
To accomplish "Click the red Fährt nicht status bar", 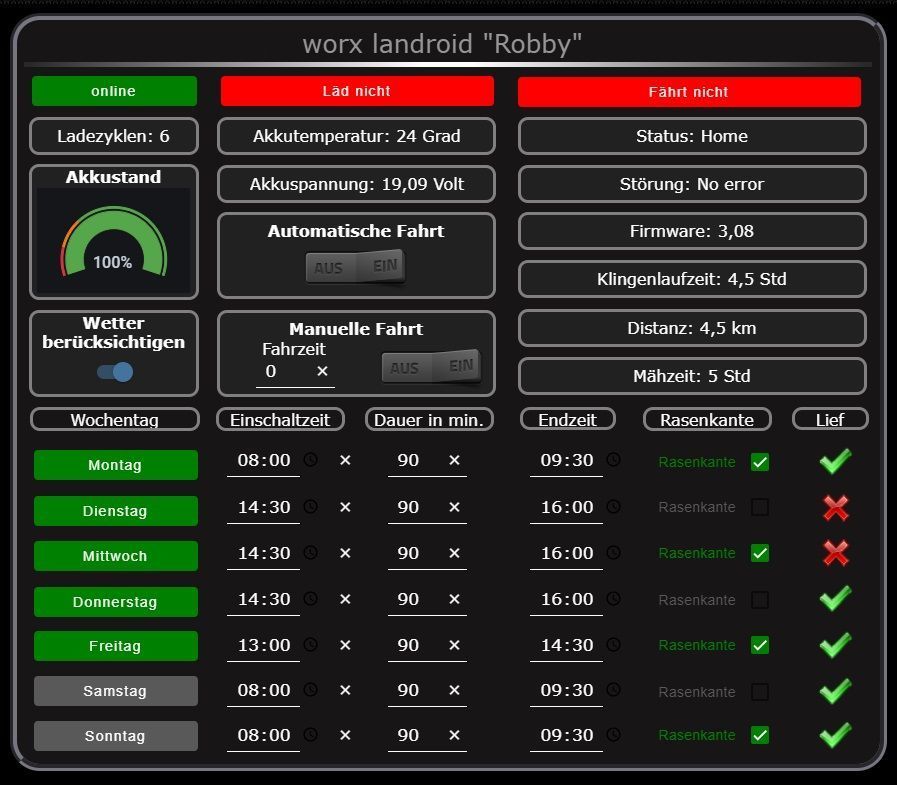I will (689, 92).
